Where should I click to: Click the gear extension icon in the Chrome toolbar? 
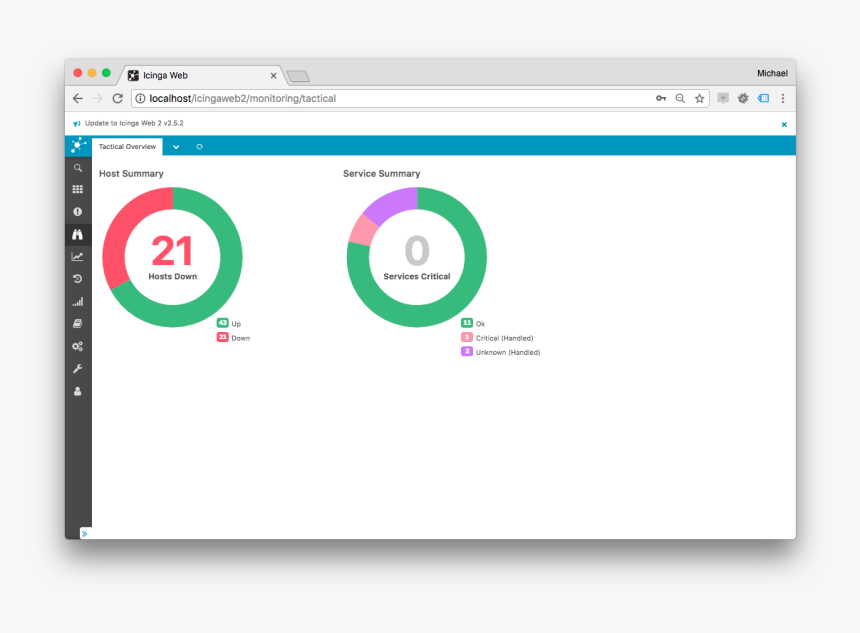(743, 98)
